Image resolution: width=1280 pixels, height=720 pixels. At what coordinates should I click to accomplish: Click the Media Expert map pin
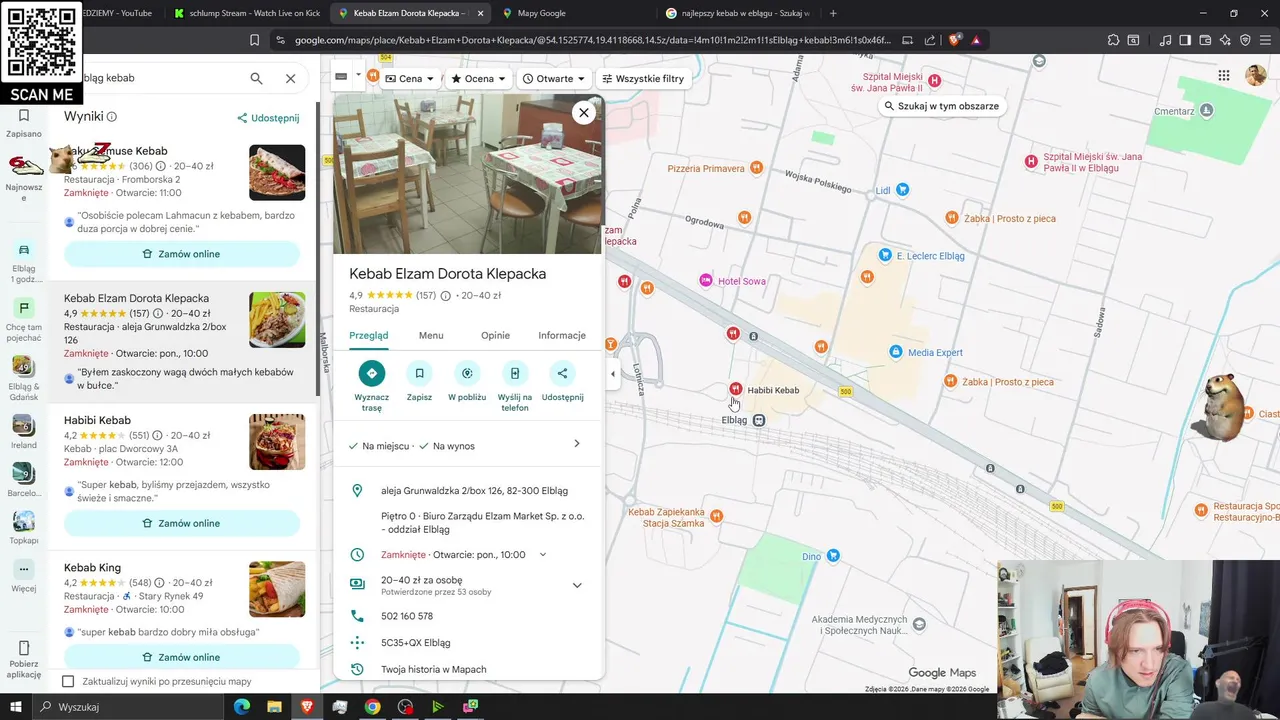(x=896, y=352)
